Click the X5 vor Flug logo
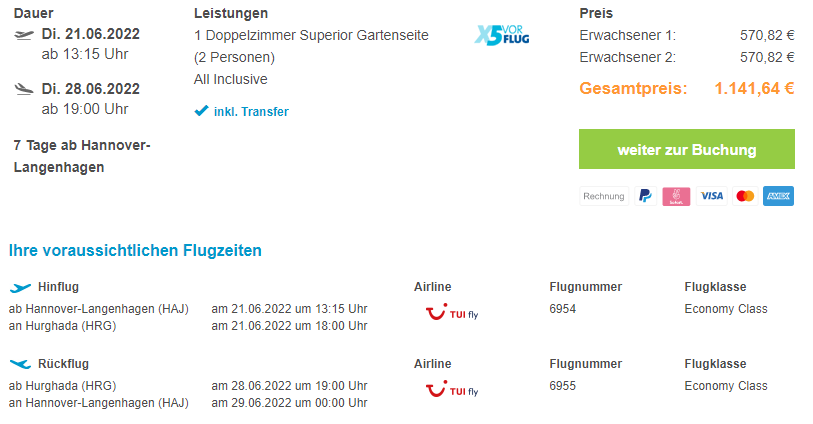Screen dimensions: 813x424 pyautogui.click(x=501, y=35)
